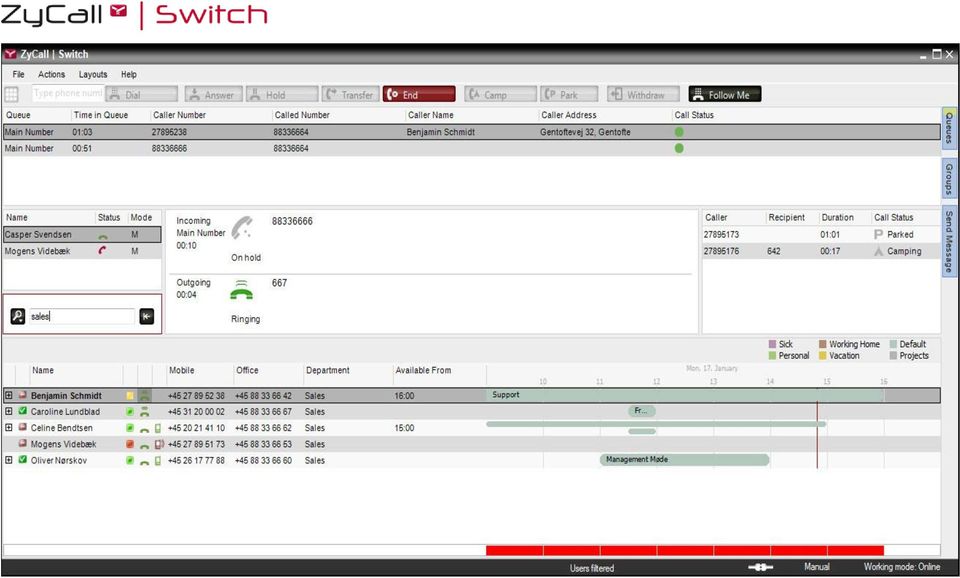
Task: Toggle Benjamin Schmidt's red availability indicator
Action: [23, 396]
